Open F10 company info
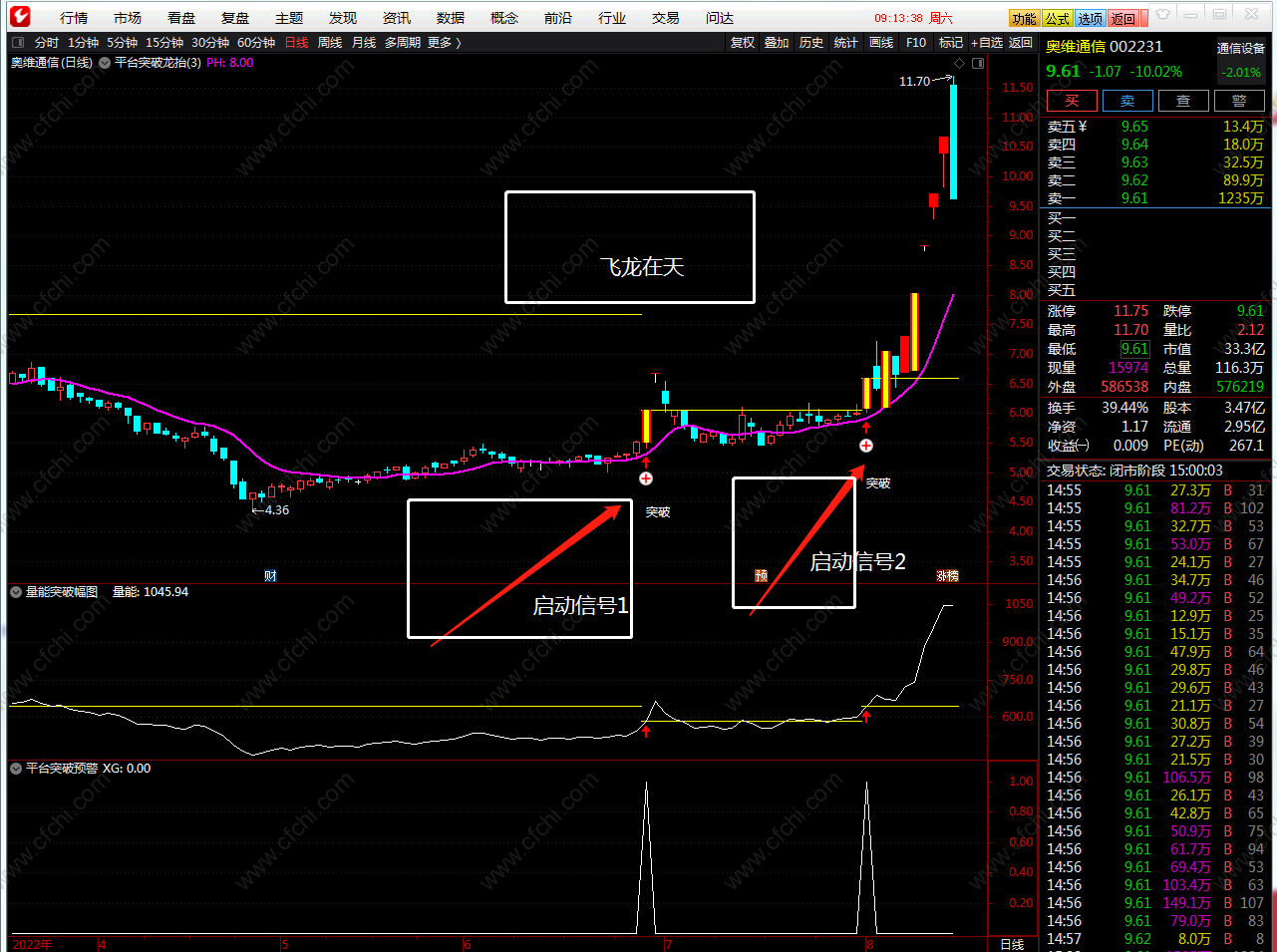The height and width of the screenshot is (952, 1277). click(916, 43)
